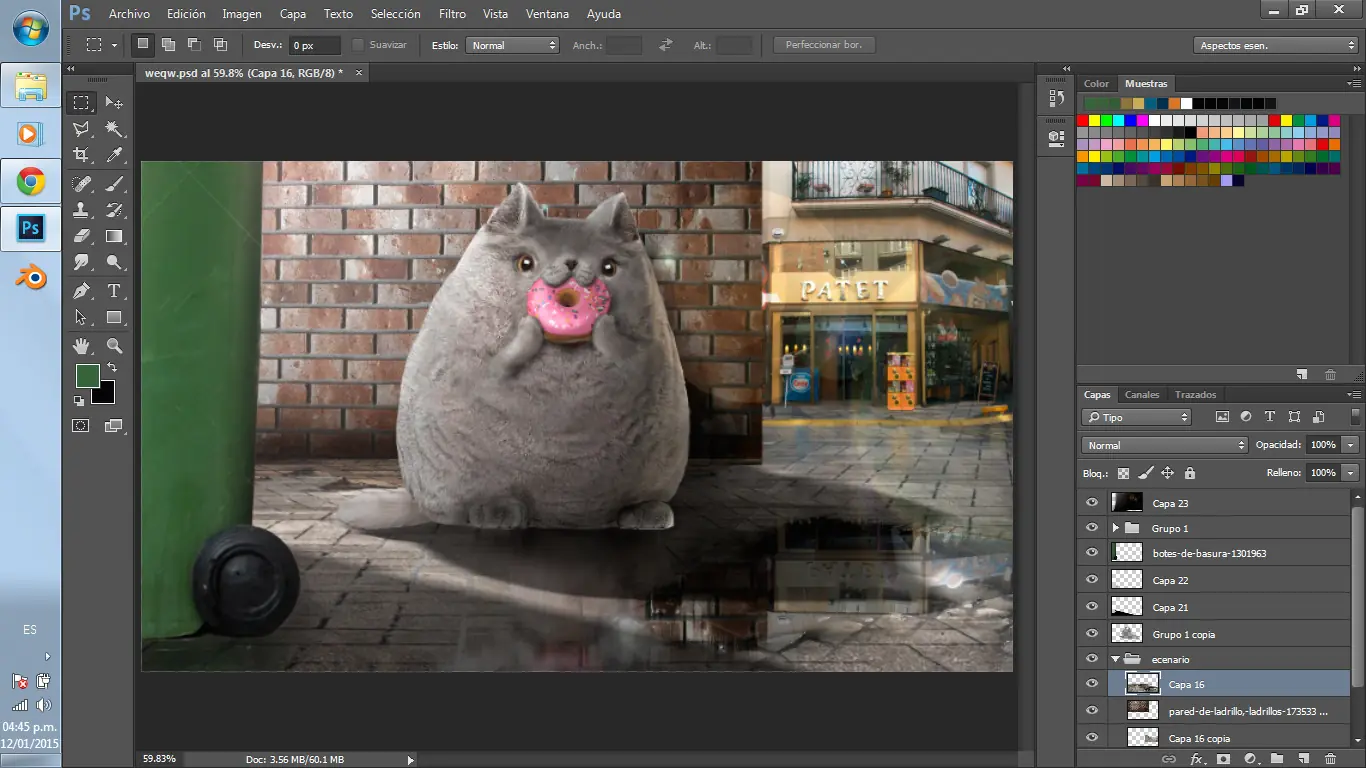Open the tool preset picker arrow

point(114,45)
